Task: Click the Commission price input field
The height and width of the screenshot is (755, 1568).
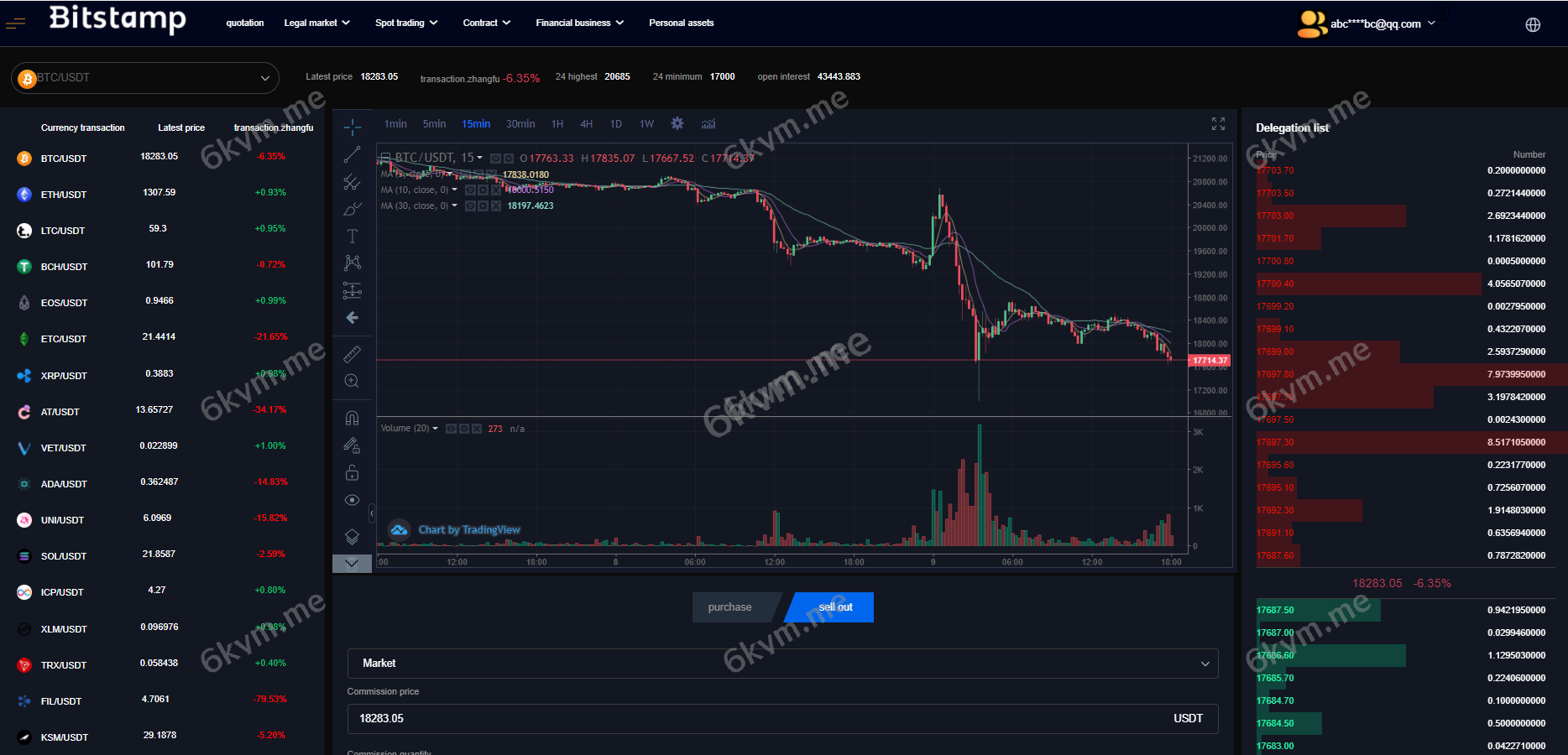Action: (755, 719)
